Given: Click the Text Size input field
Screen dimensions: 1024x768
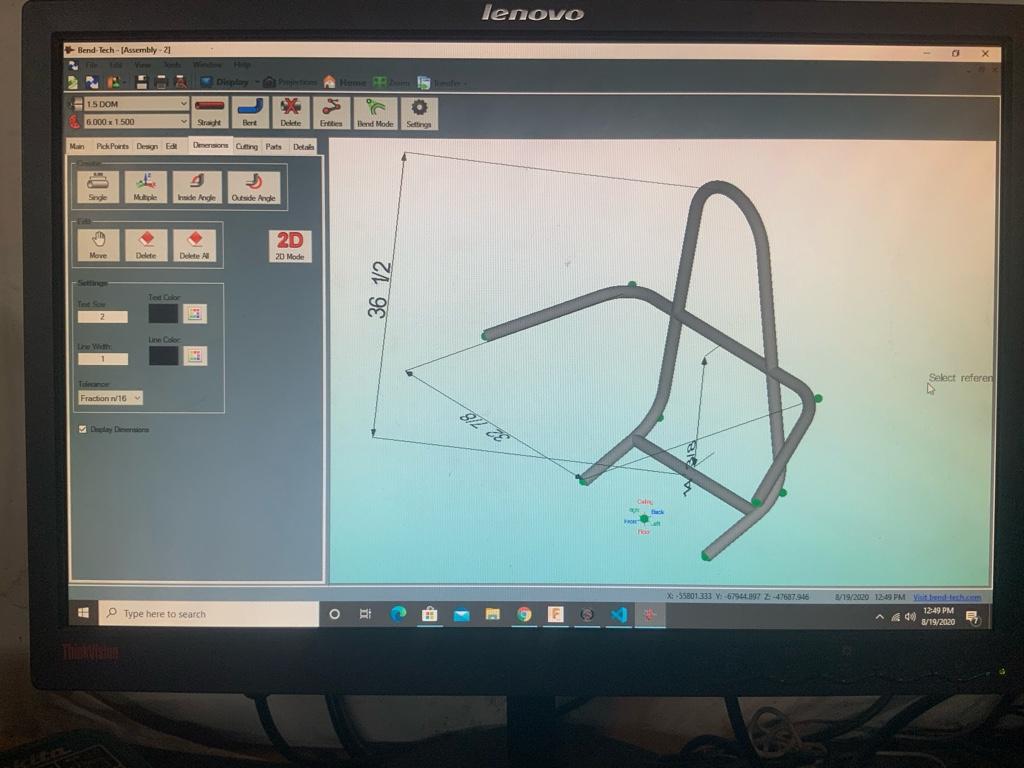Looking at the screenshot, I should click(x=102, y=317).
